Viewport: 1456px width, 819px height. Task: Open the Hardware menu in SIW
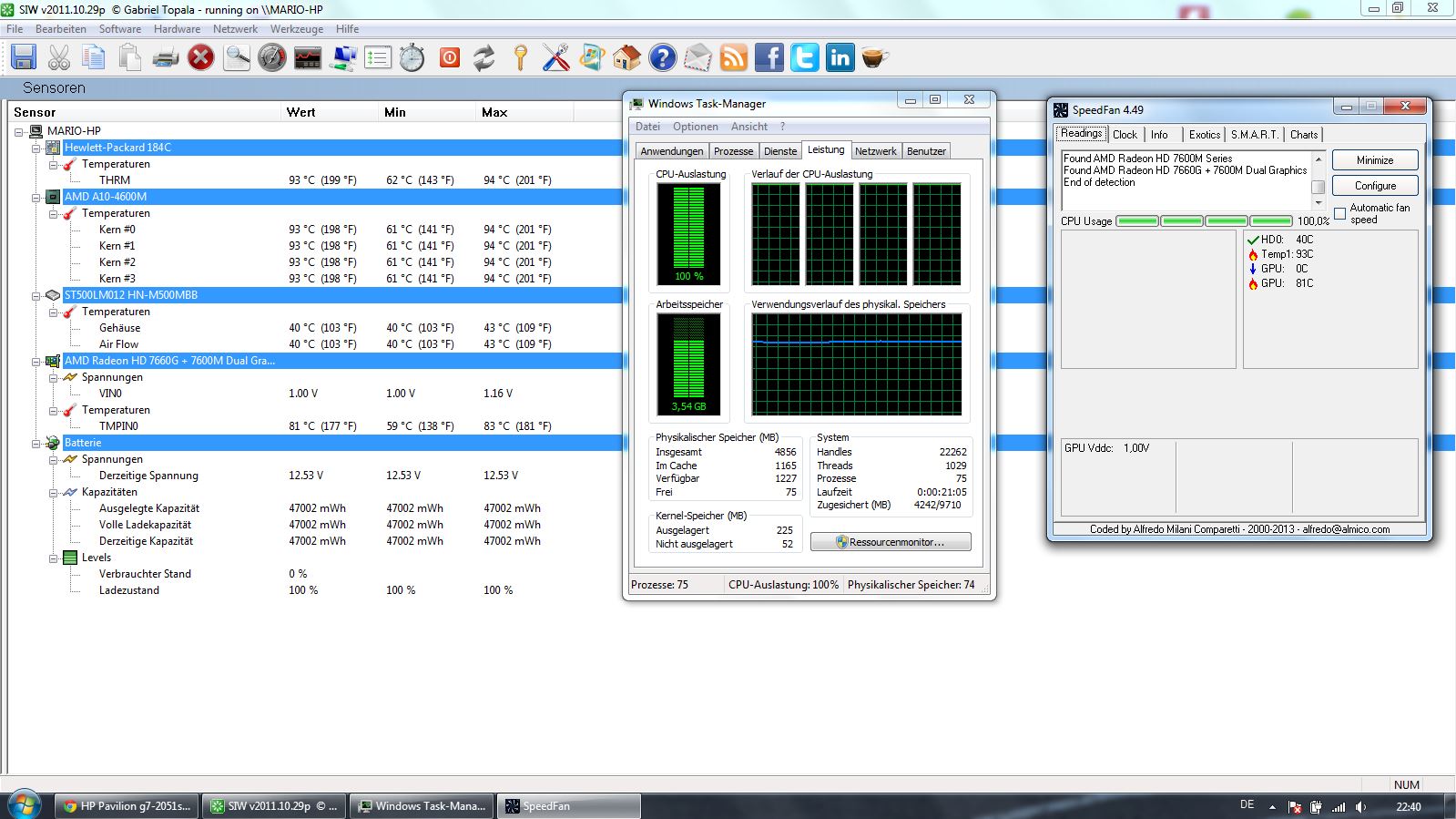click(177, 29)
